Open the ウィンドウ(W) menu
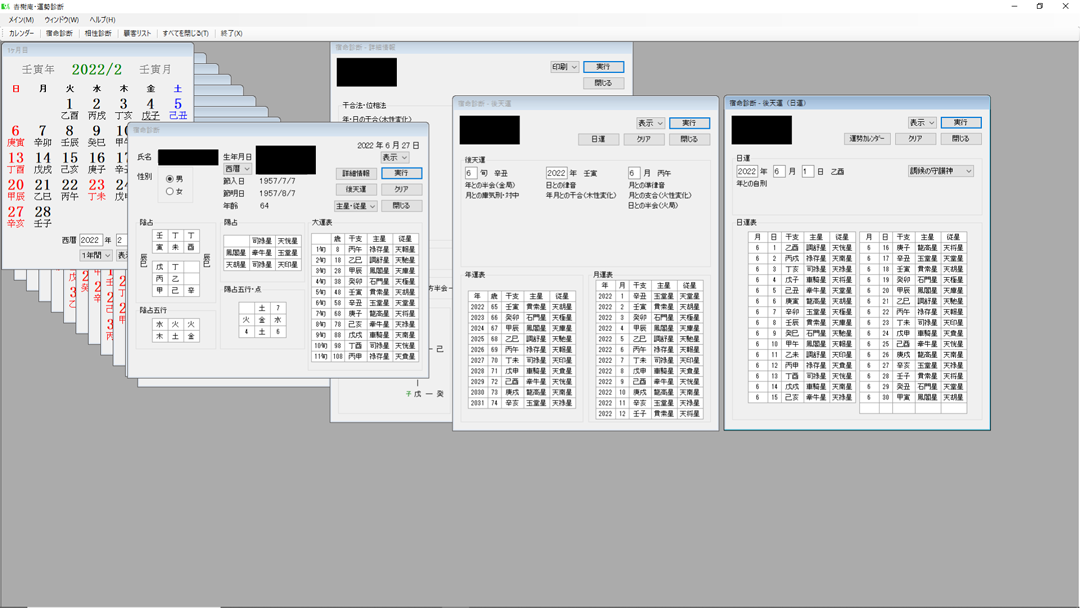1080x608 pixels. (62, 20)
